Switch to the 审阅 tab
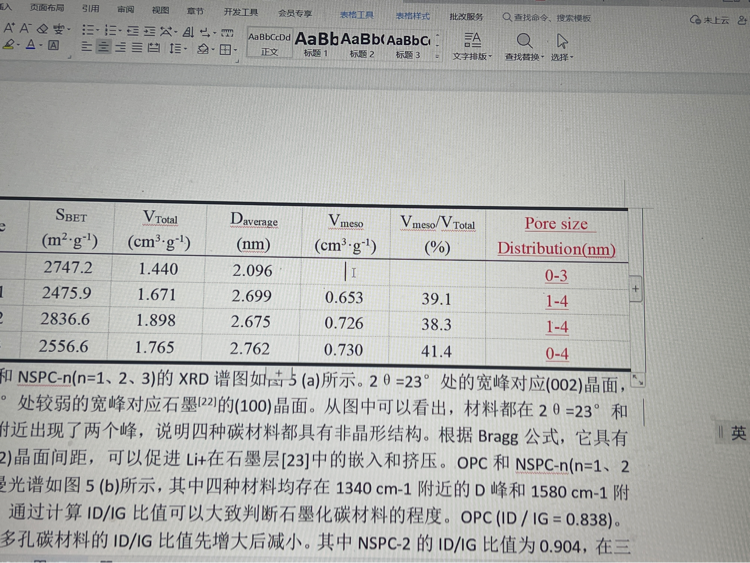750x563 pixels. tap(126, 9)
